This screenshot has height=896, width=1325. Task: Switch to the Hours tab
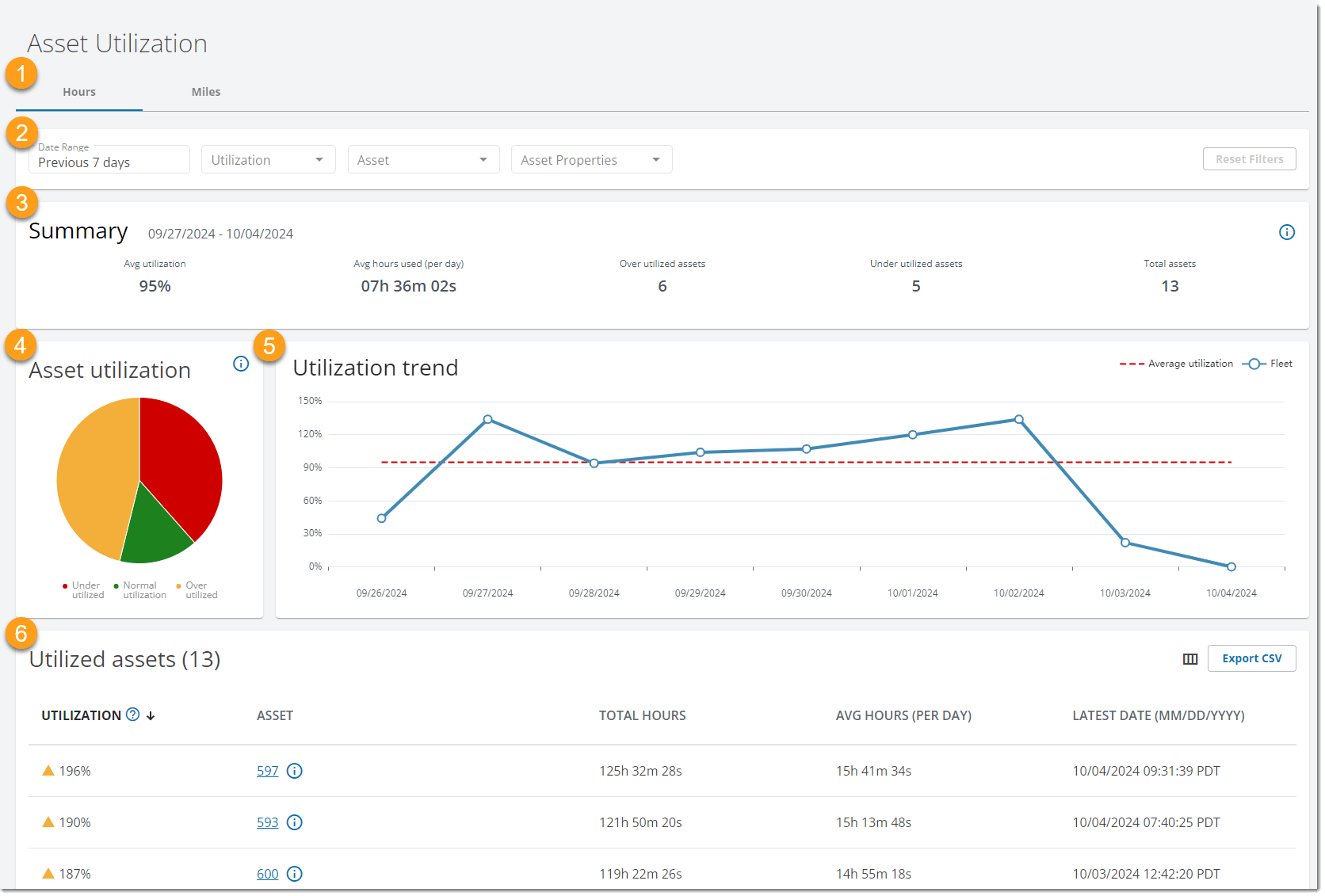79,92
